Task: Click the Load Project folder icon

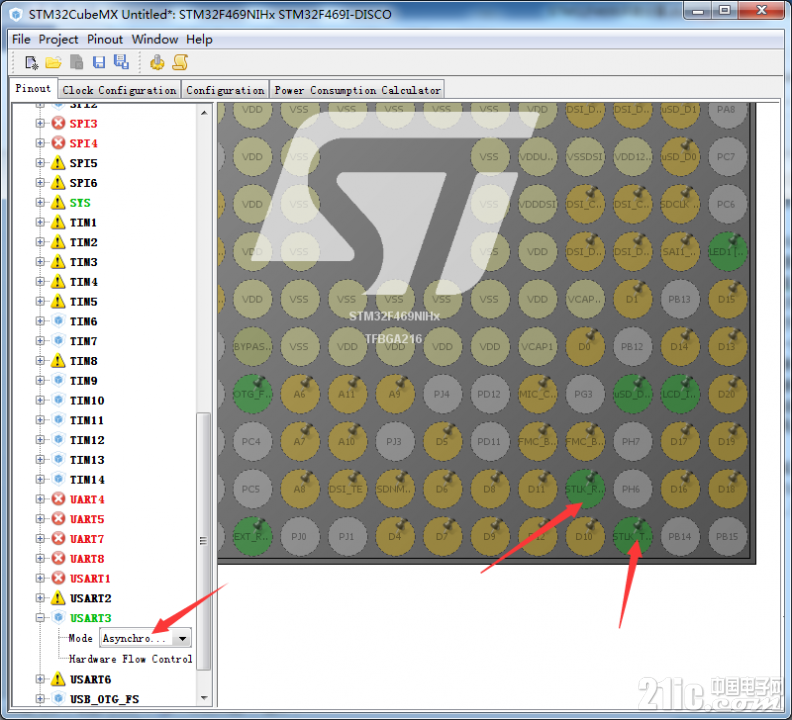Action: (54, 62)
